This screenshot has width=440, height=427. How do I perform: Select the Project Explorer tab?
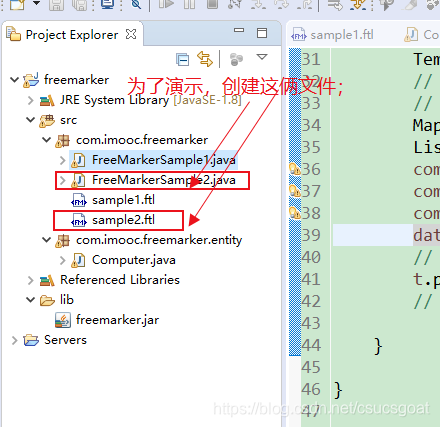[72, 35]
